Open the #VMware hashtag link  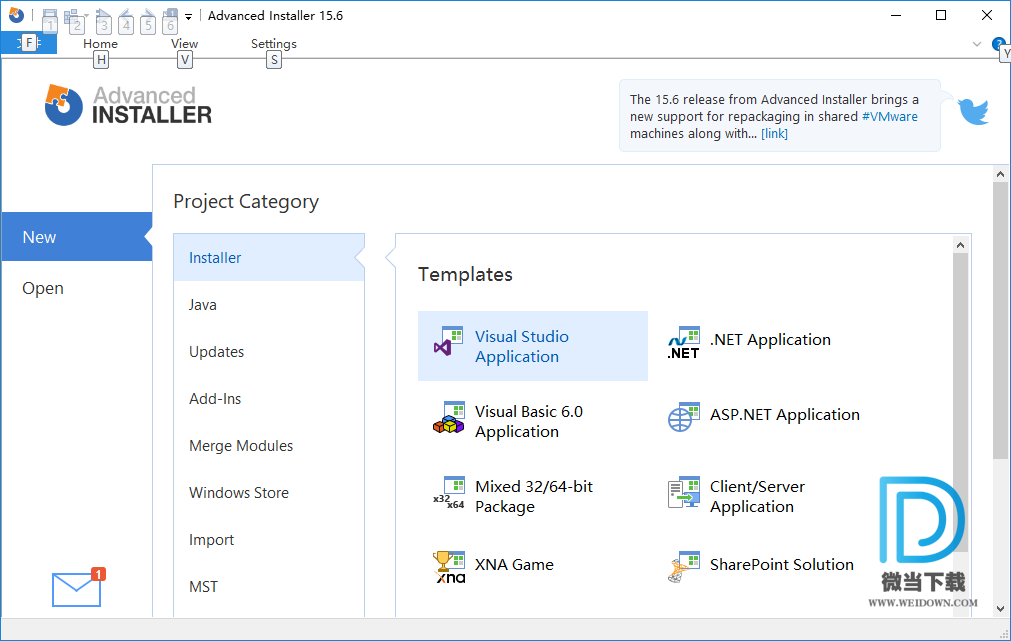[890, 117]
